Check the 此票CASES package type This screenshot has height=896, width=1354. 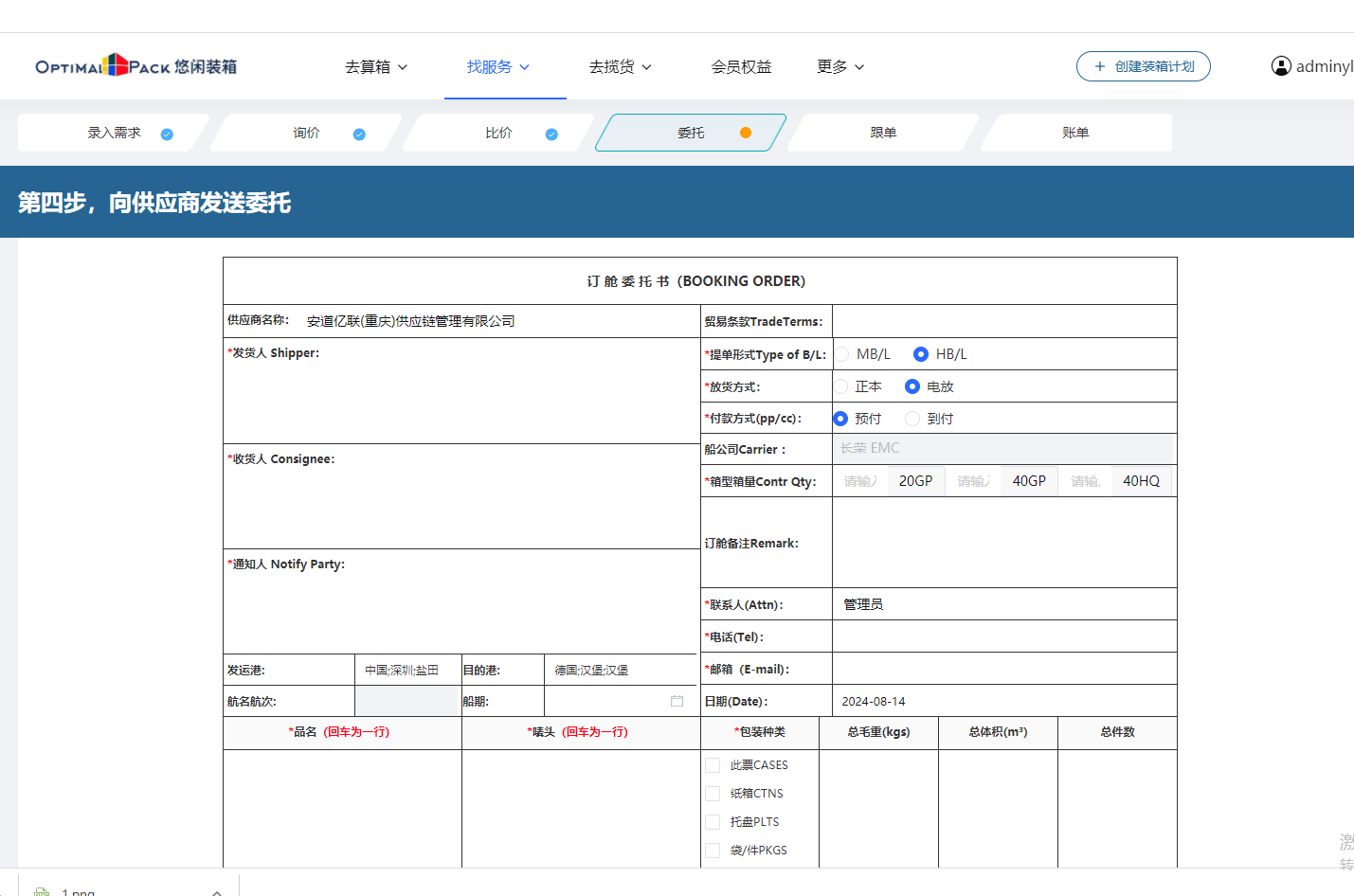point(713,765)
